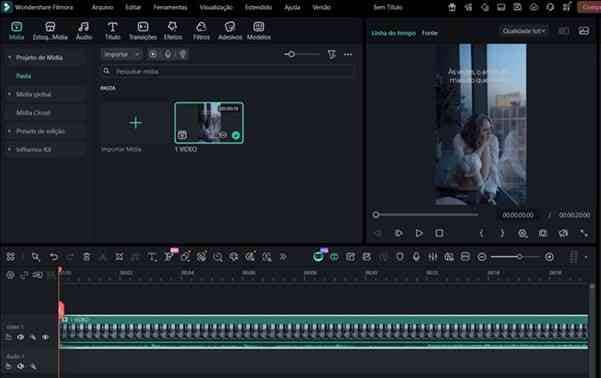Screen dimensions: 601x378
Task: Switch to Fonte preview tab
Action: pyautogui.click(x=430, y=33)
